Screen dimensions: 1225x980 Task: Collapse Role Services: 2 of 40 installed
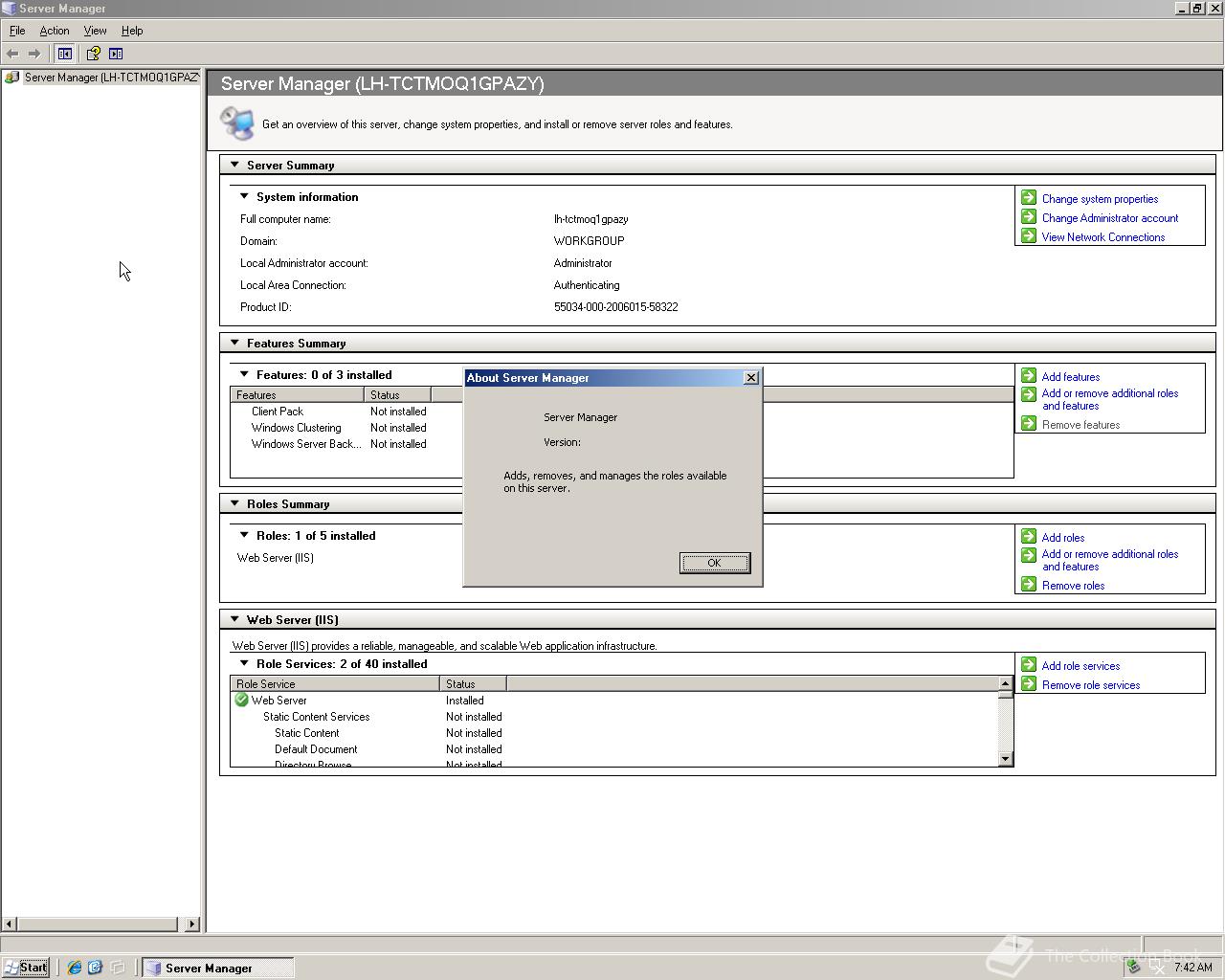tap(244, 663)
